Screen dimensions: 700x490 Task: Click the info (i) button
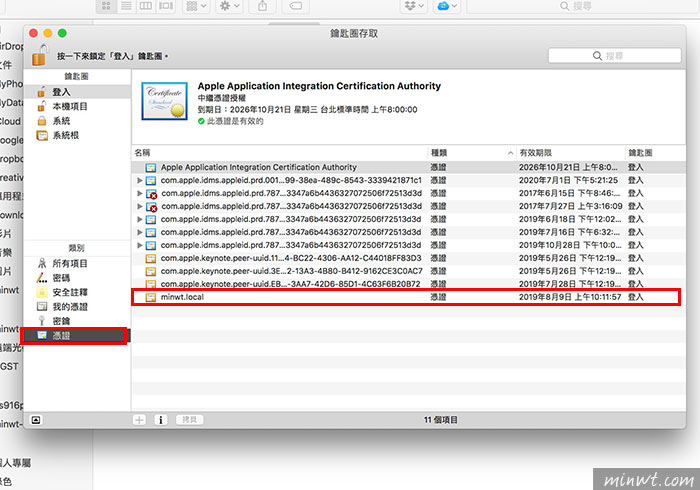pos(161,419)
